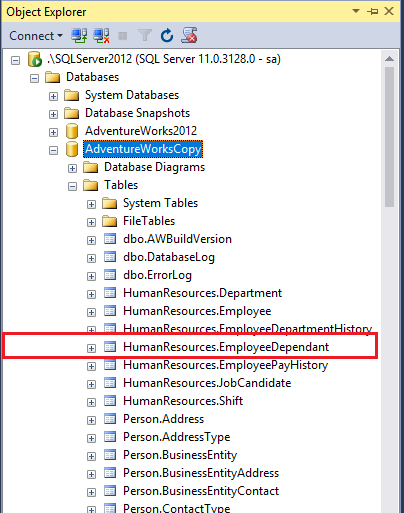Click the Refresh icon

click(x=167, y=36)
